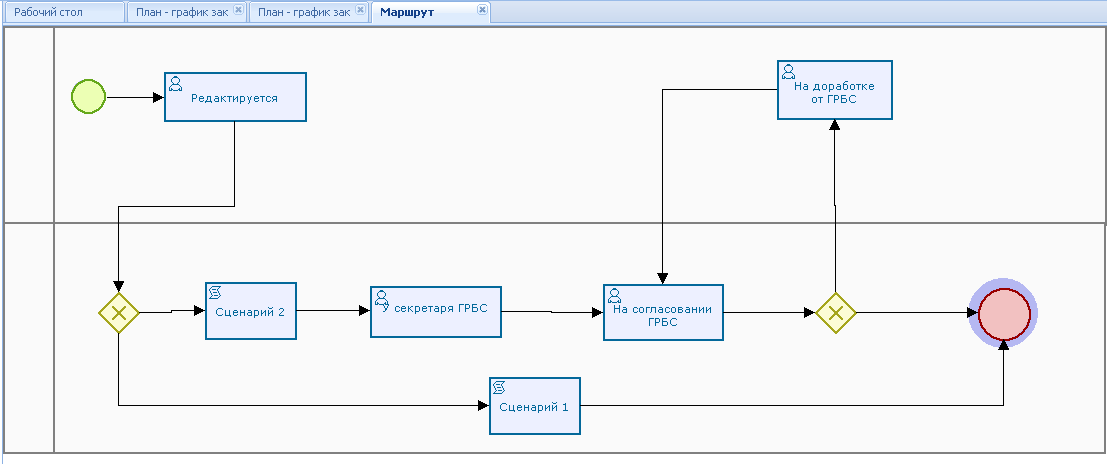Click user icon in У секретаря ГРБС
The image size is (1107, 464).
pyautogui.click(x=381, y=297)
